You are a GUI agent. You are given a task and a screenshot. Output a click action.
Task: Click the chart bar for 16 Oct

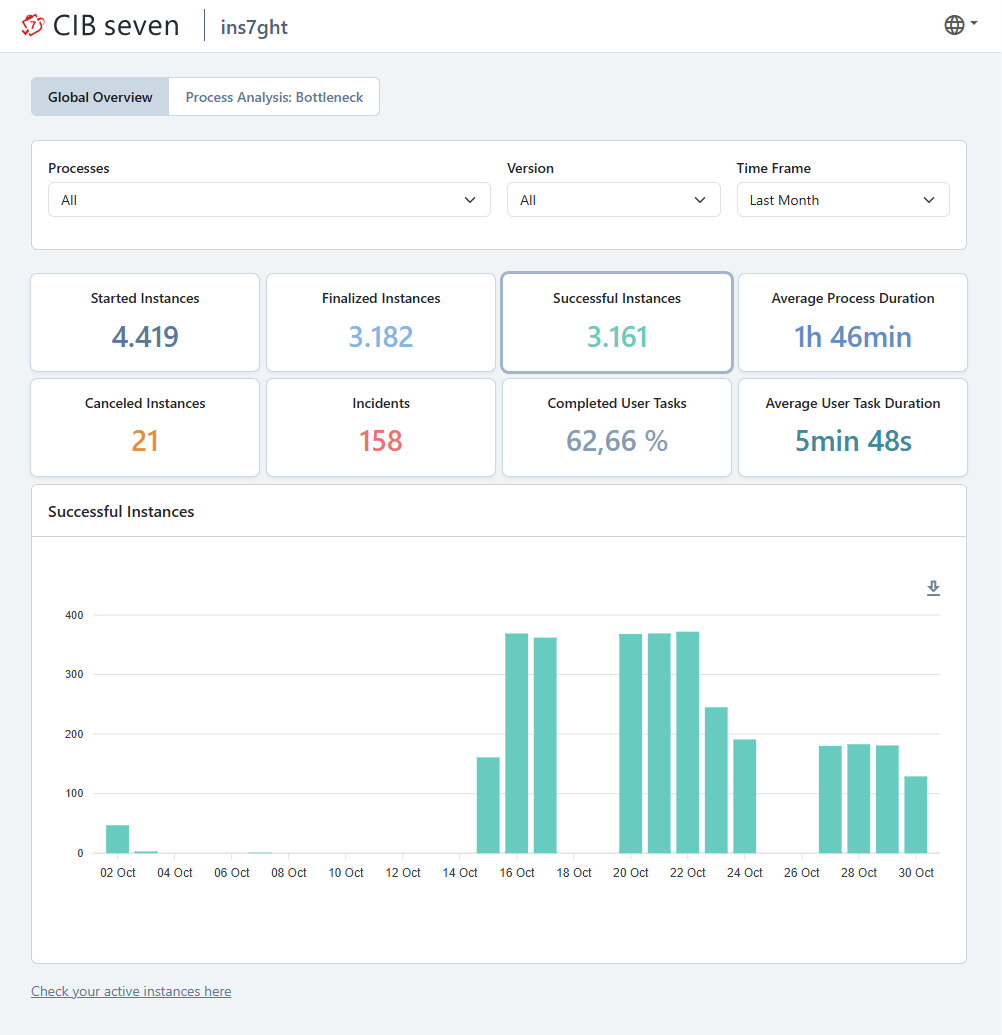(x=516, y=743)
